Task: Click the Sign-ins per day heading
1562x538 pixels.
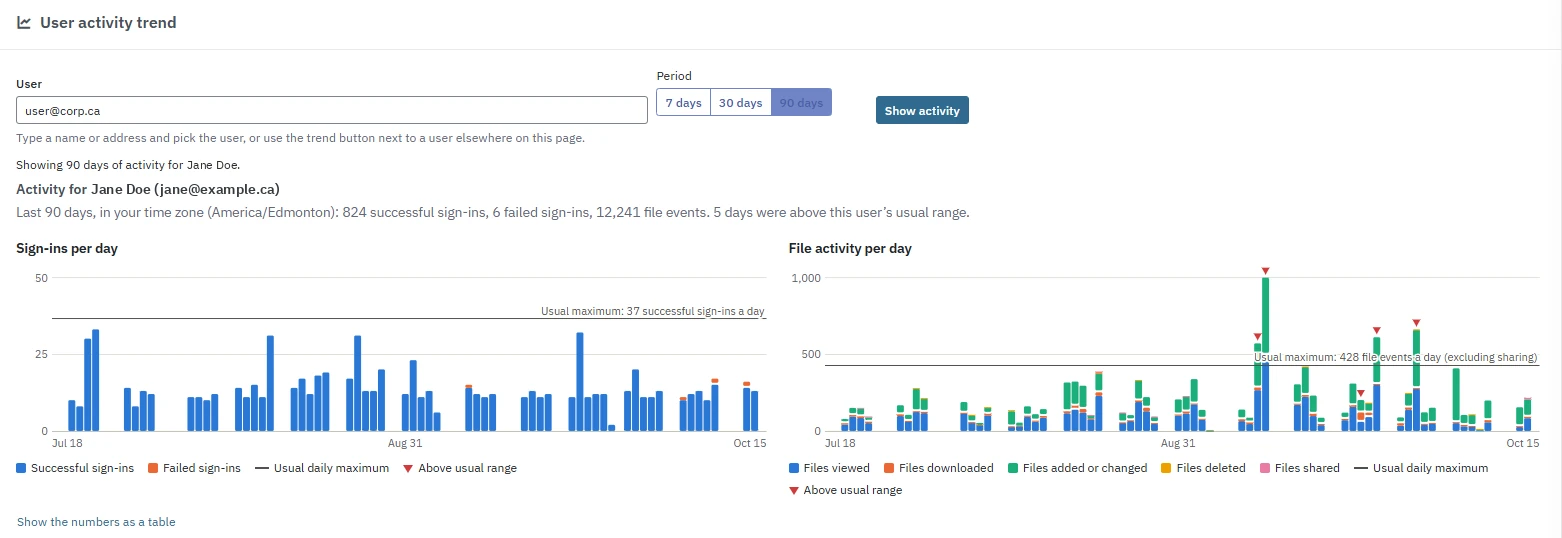Action: click(x=67, y=248)
